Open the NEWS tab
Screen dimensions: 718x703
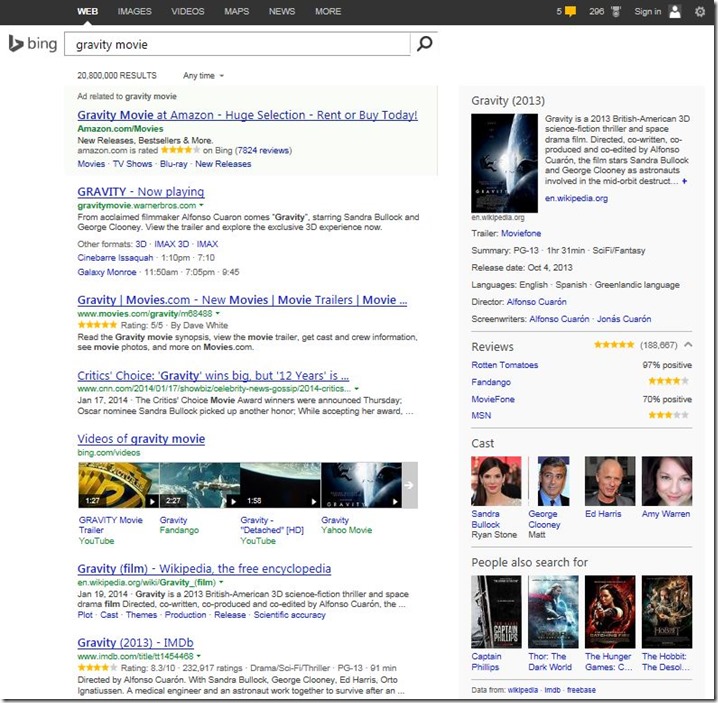pyautogui.click(x=282, y=11)
